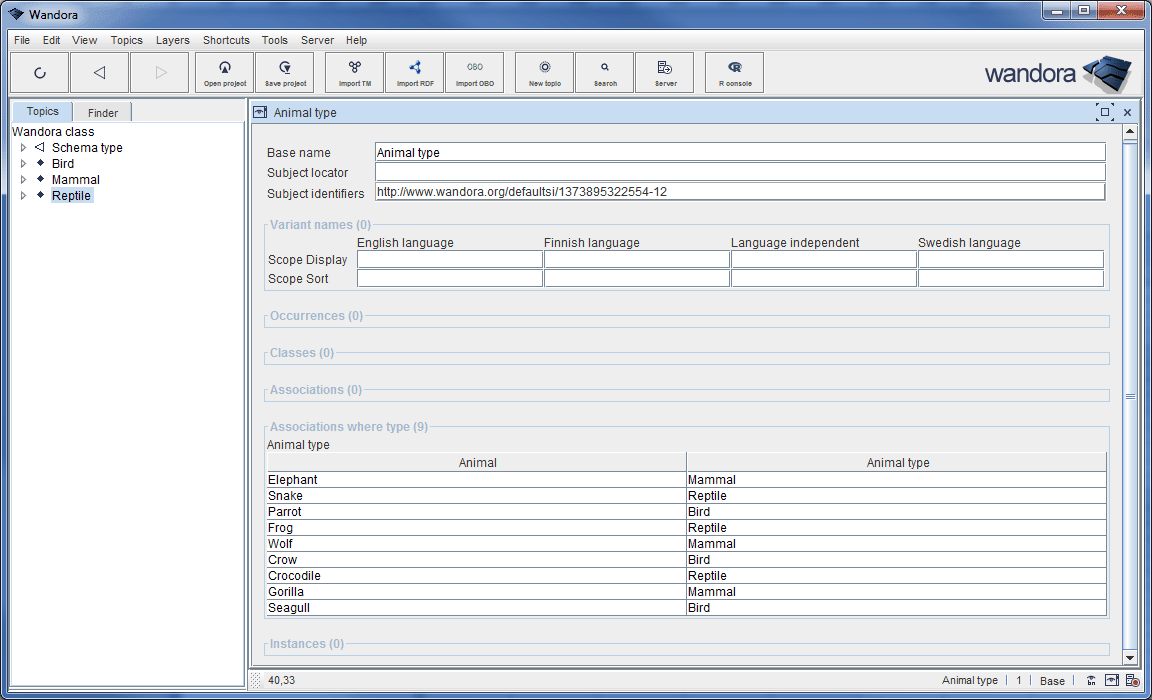
Task: Maximize the Animal type topic panel
Action: click(1104, 113)
